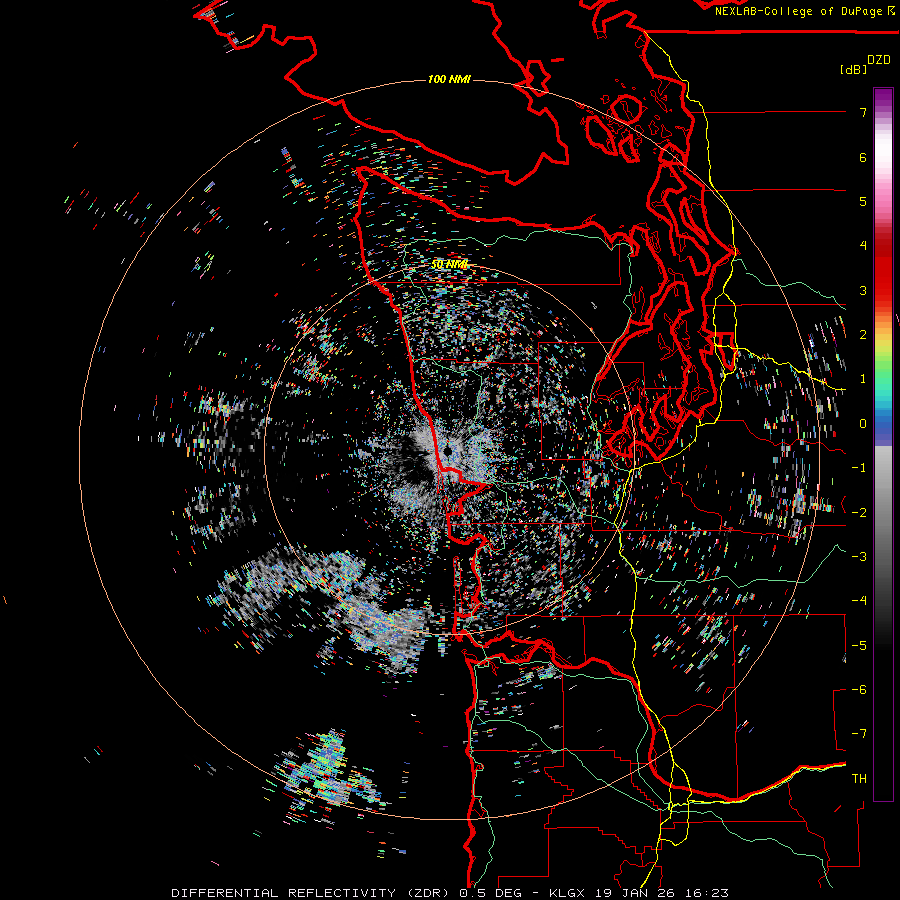The width and height of the screenshot is (900, 900).
Task: Click the KLGX station identifier text
Action: point(569,893)
